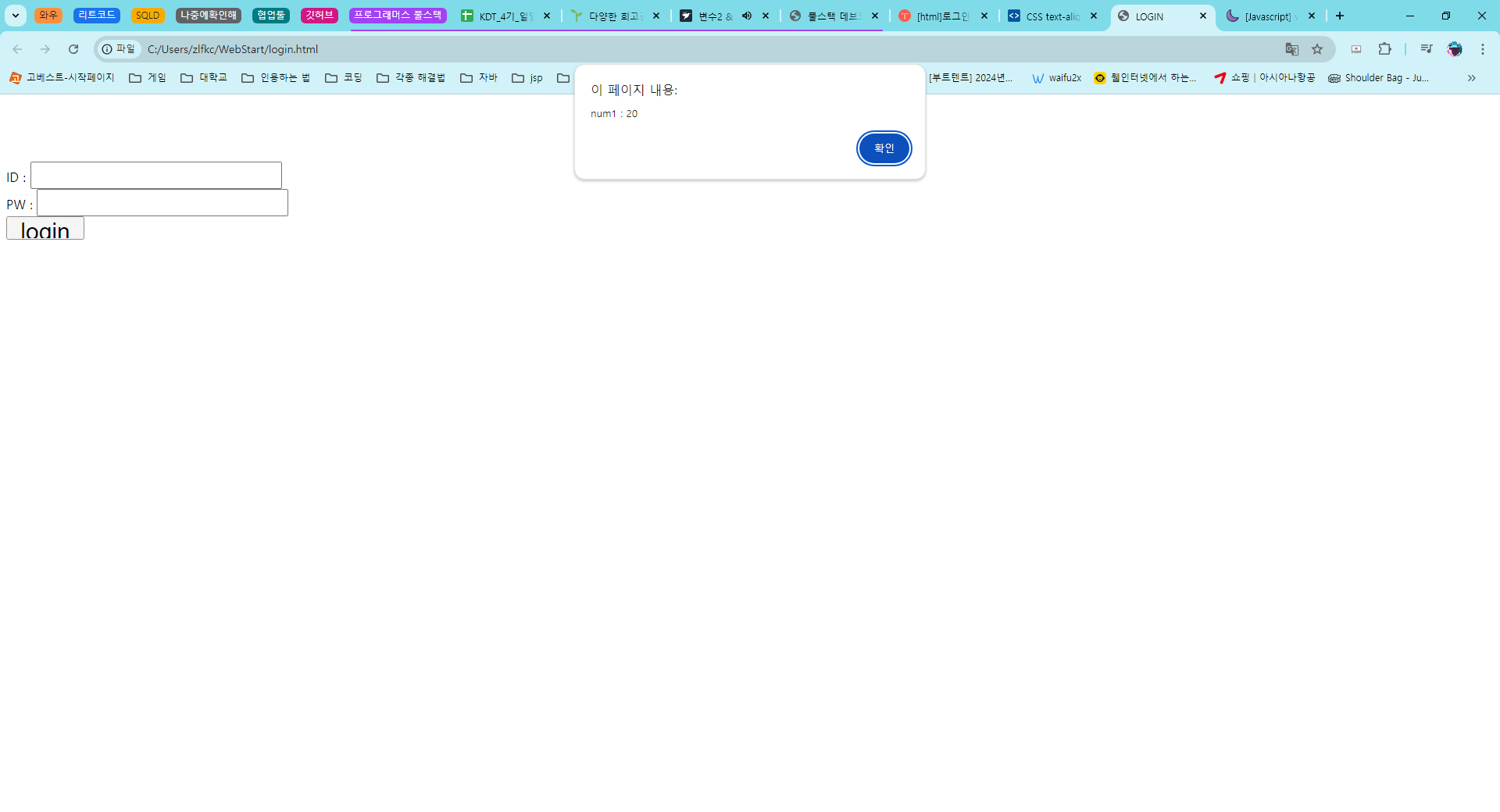Open the 코딩 bookmark folder
Screen dimensions: 1500x812
pos(344,78)
